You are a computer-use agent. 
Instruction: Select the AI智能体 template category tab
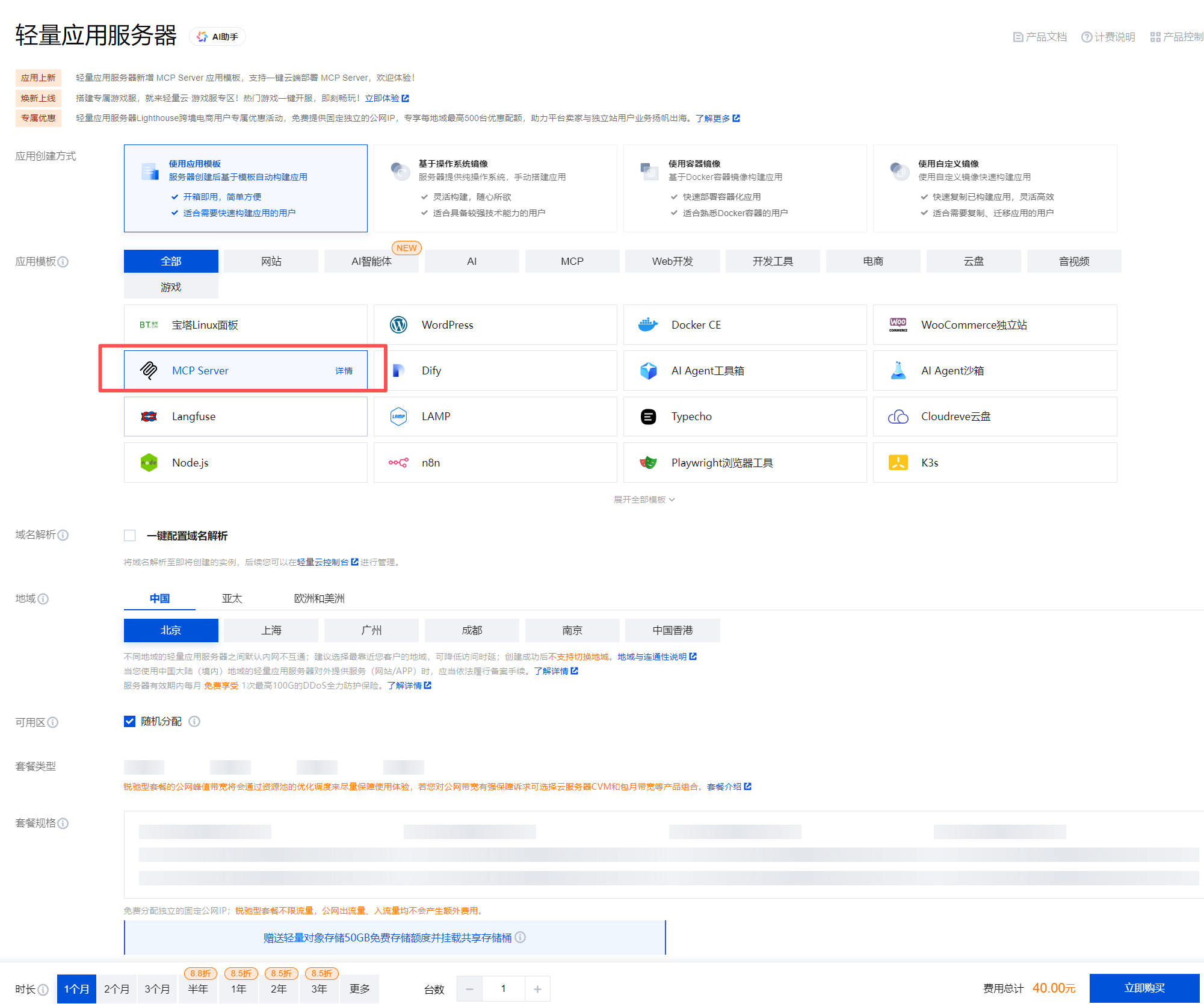tap(371, 261)
